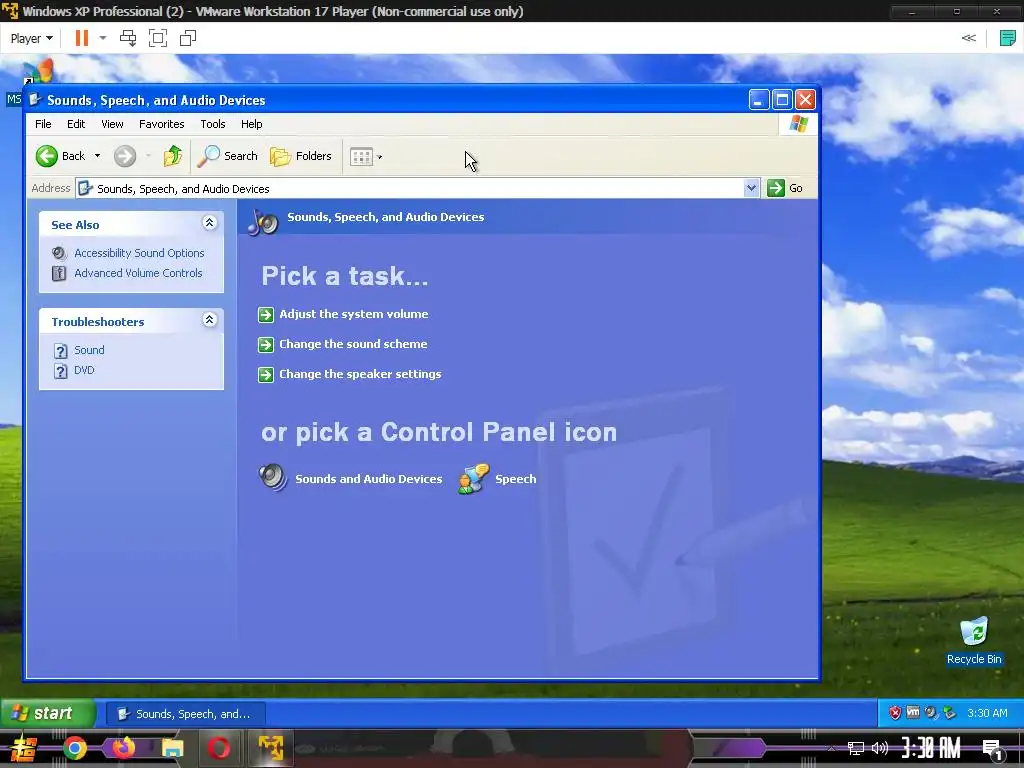Image resolution: width=1024 pixels, height=768 pixels.
Task: Open the Help menu
Action: tap(251, 124)
